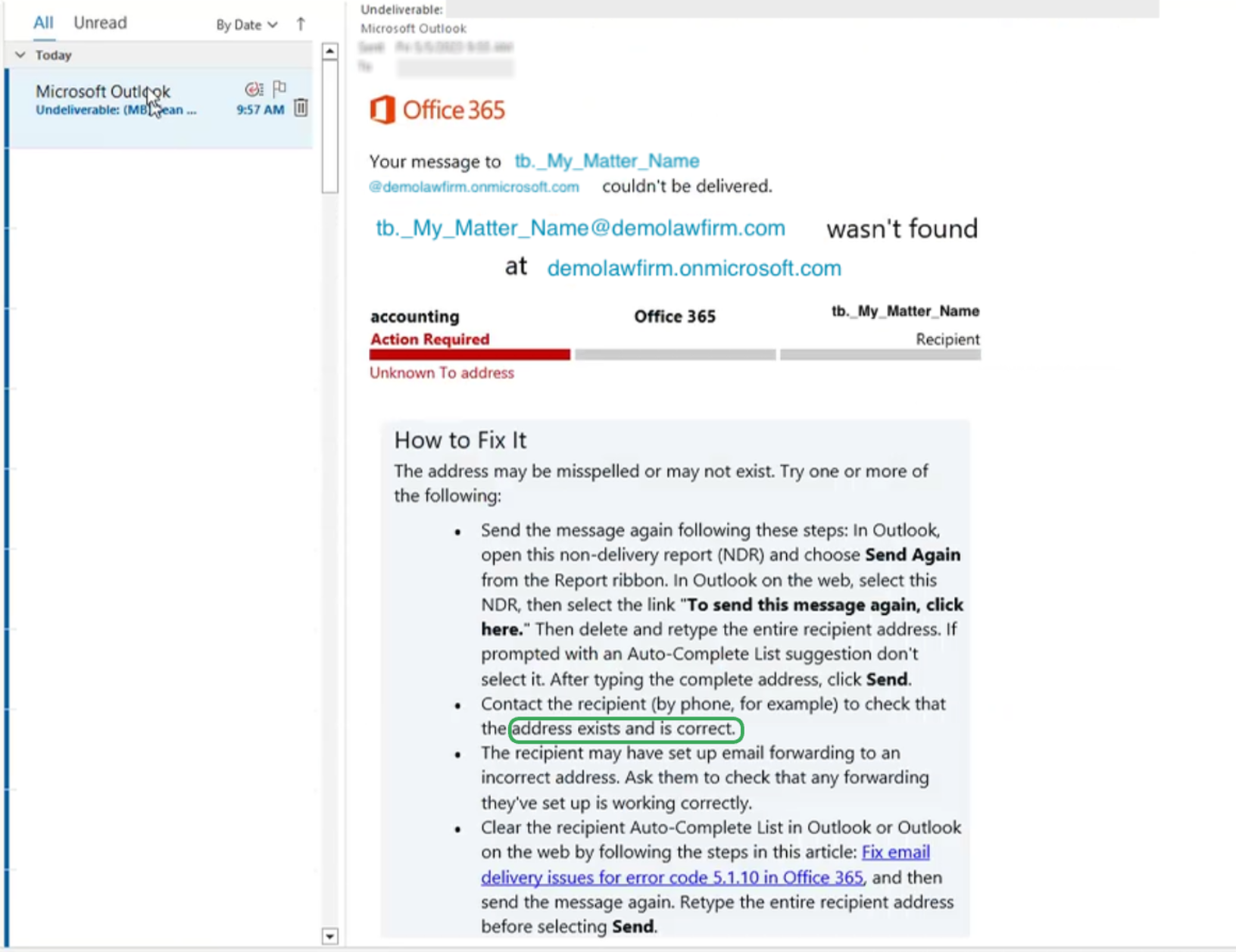Screen dimensions: 1236x952
Task: Switch to the All mail filter tab
Action: click(43, 23)
